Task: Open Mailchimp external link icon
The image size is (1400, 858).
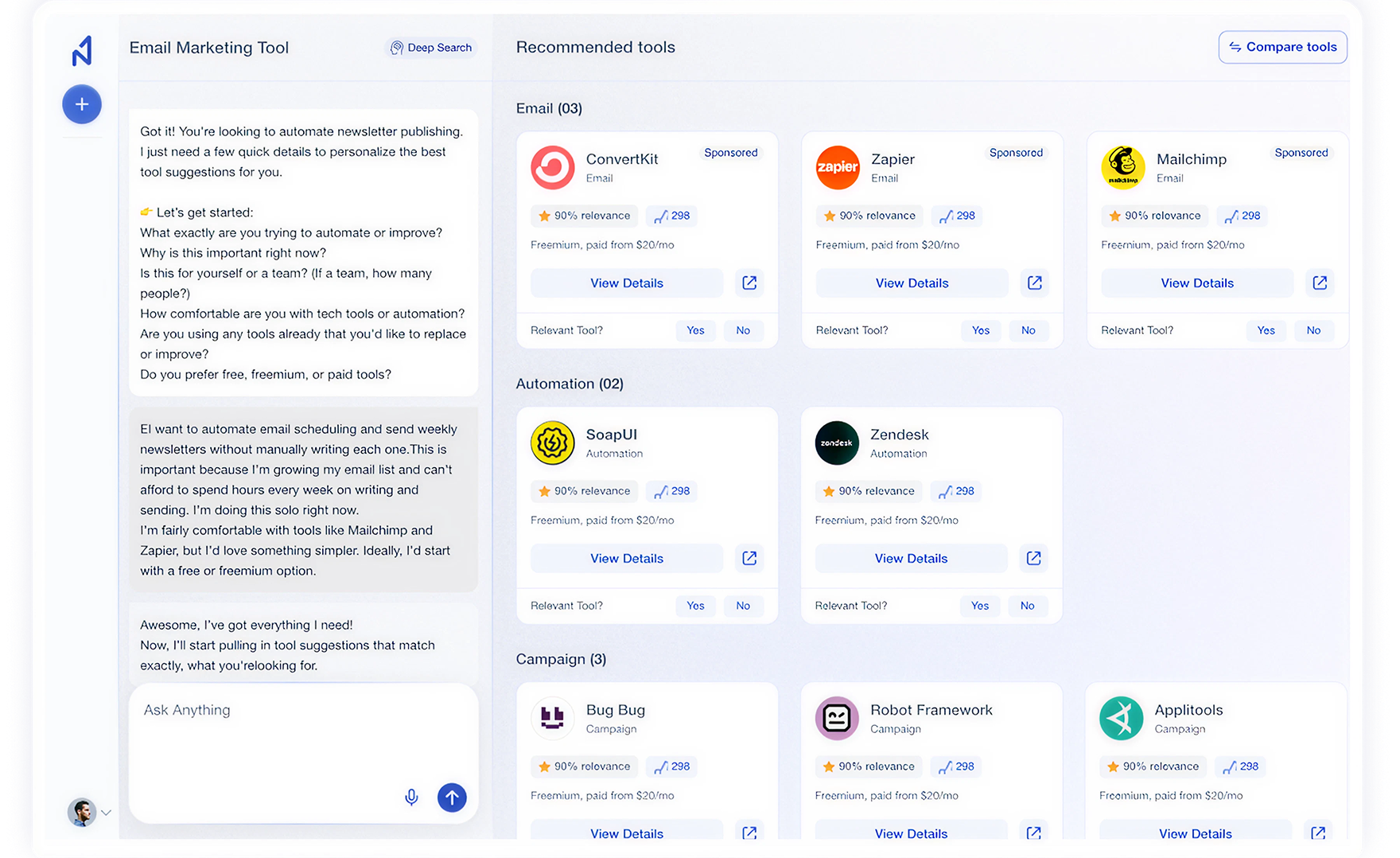Action: pos(1320,283)
